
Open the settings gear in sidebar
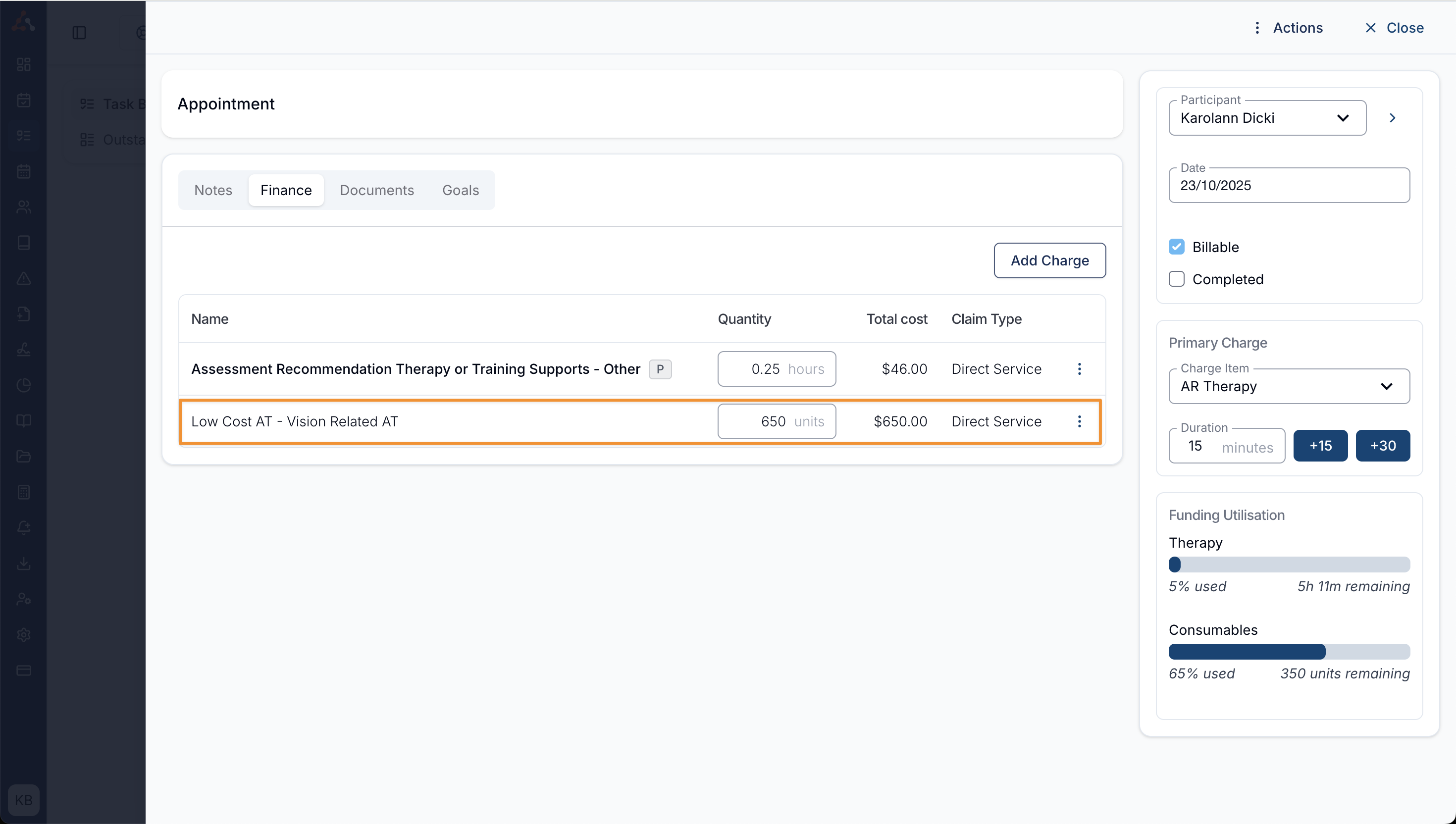point(24,634)
